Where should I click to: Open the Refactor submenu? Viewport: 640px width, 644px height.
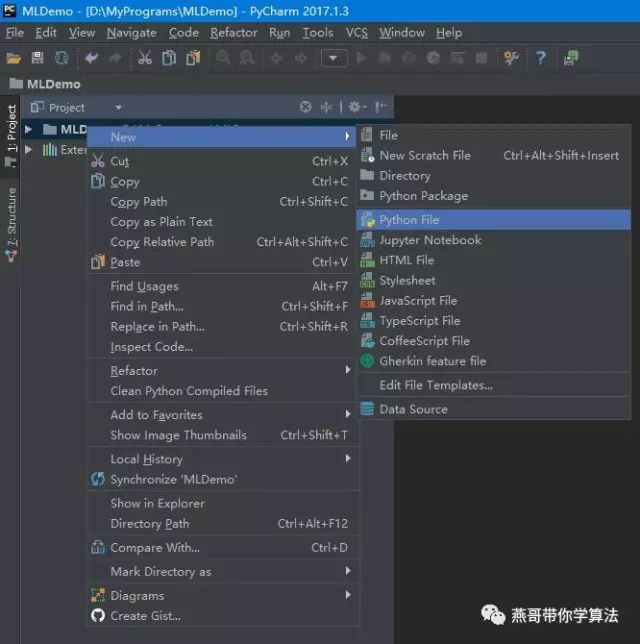[x=222, y=370]
